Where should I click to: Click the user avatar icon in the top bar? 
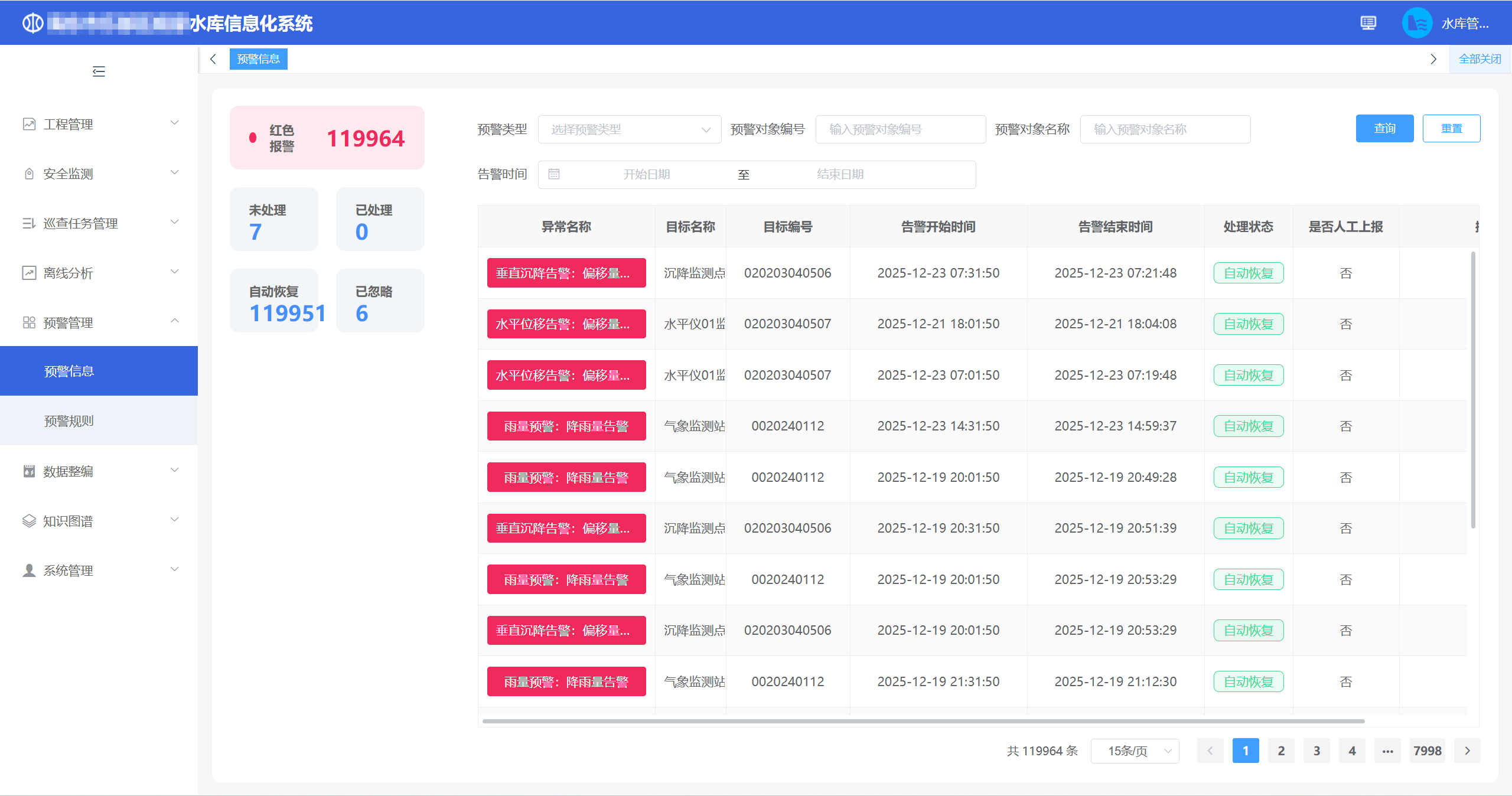tap(1417, 23)
